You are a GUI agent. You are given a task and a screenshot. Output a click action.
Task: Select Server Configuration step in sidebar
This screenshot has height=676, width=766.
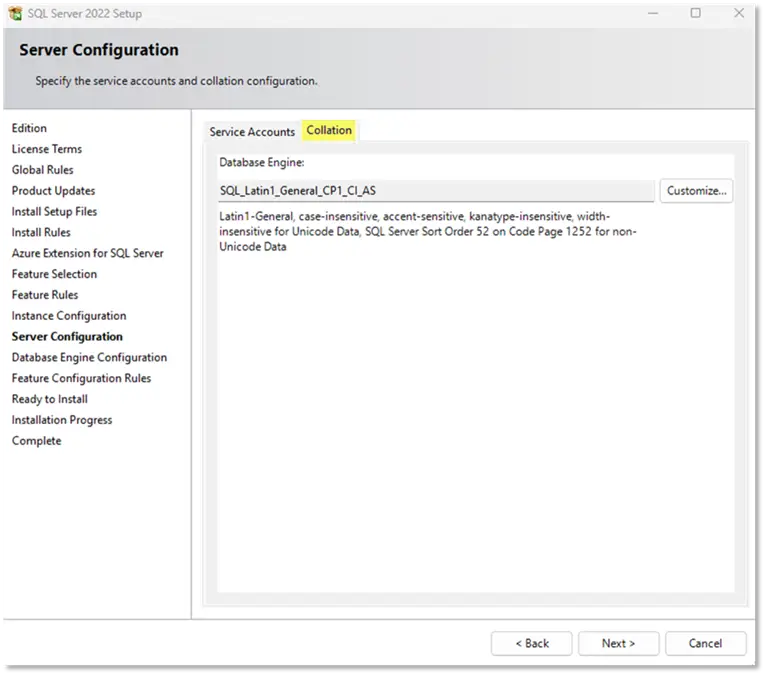[67, 337]
